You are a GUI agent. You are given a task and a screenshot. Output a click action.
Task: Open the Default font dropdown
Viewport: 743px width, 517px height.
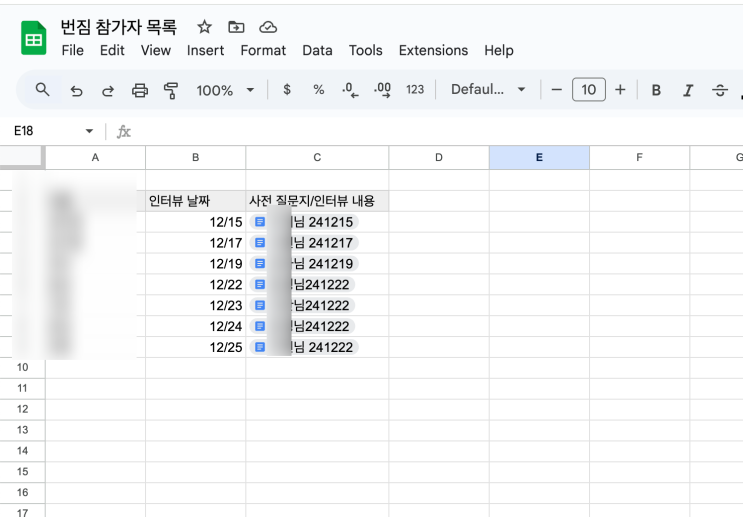(x=488, y=90)
